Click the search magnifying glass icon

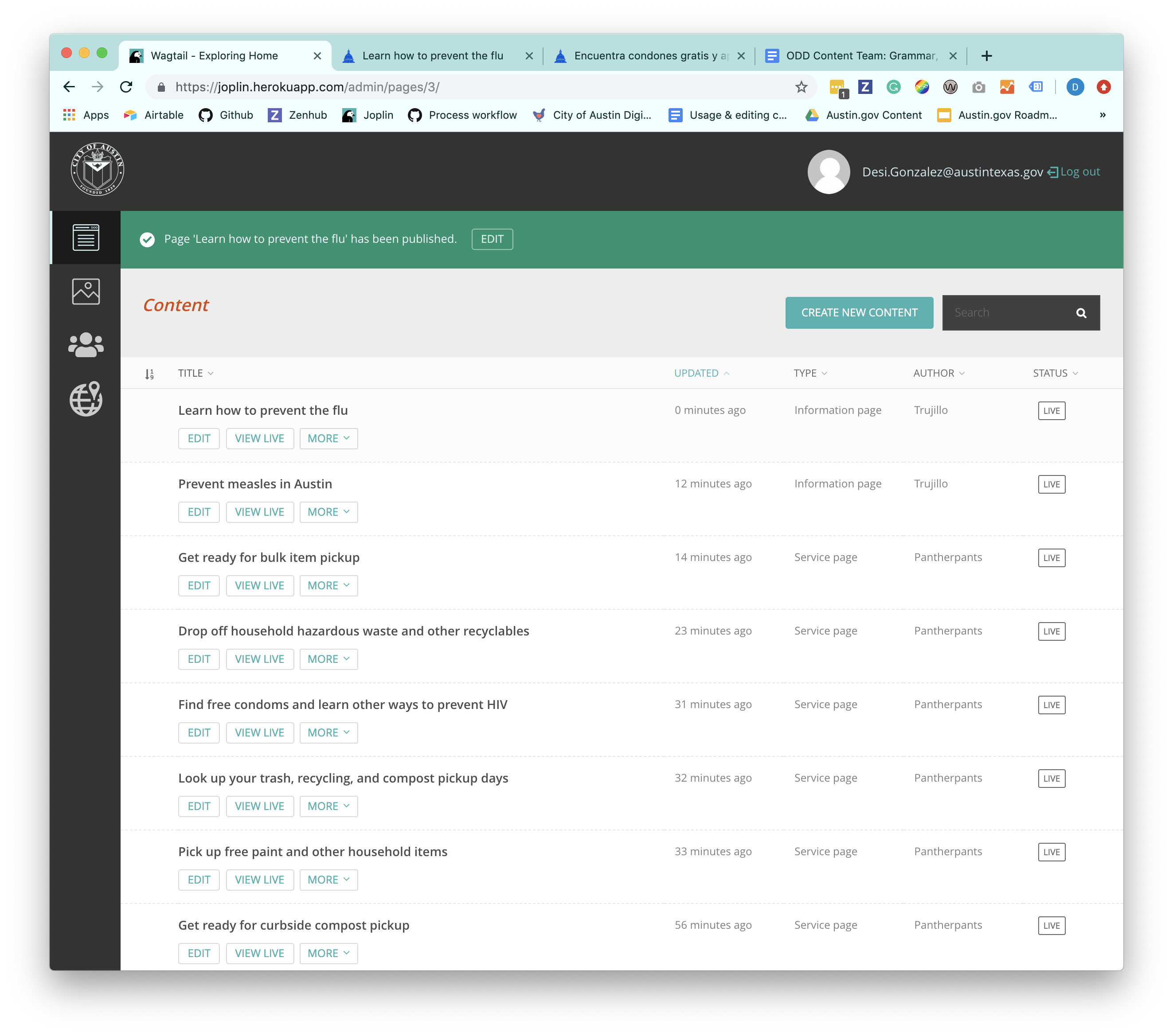[x=1081, y=313]
